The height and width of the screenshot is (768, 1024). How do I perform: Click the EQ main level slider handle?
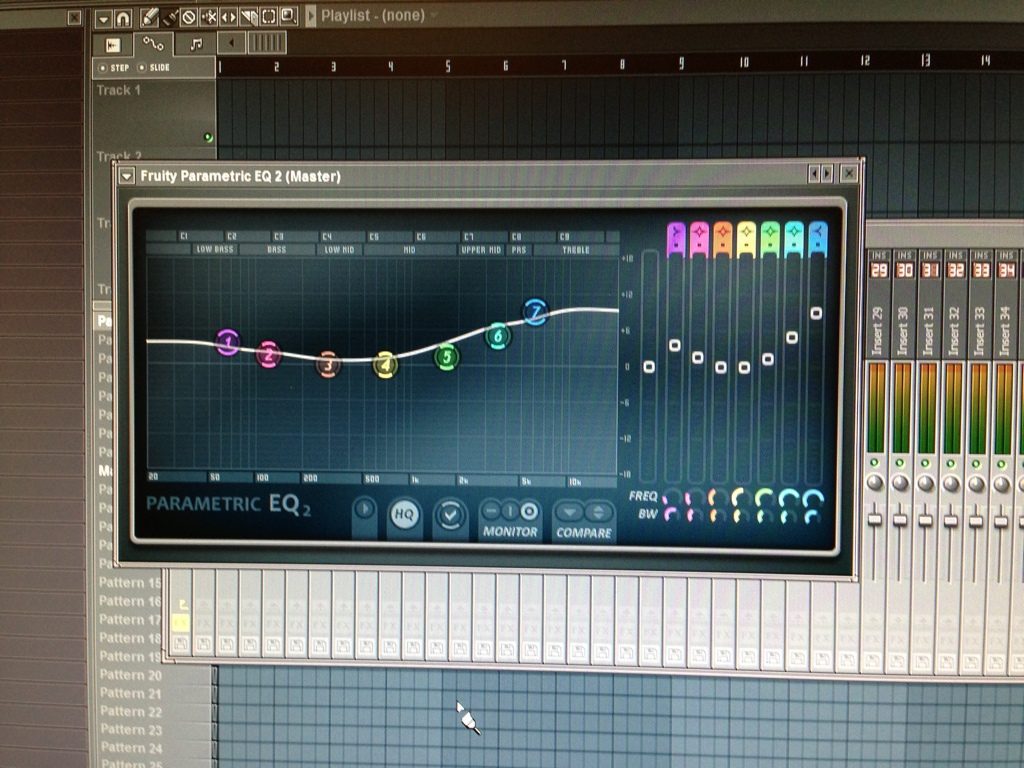(648, 367)
